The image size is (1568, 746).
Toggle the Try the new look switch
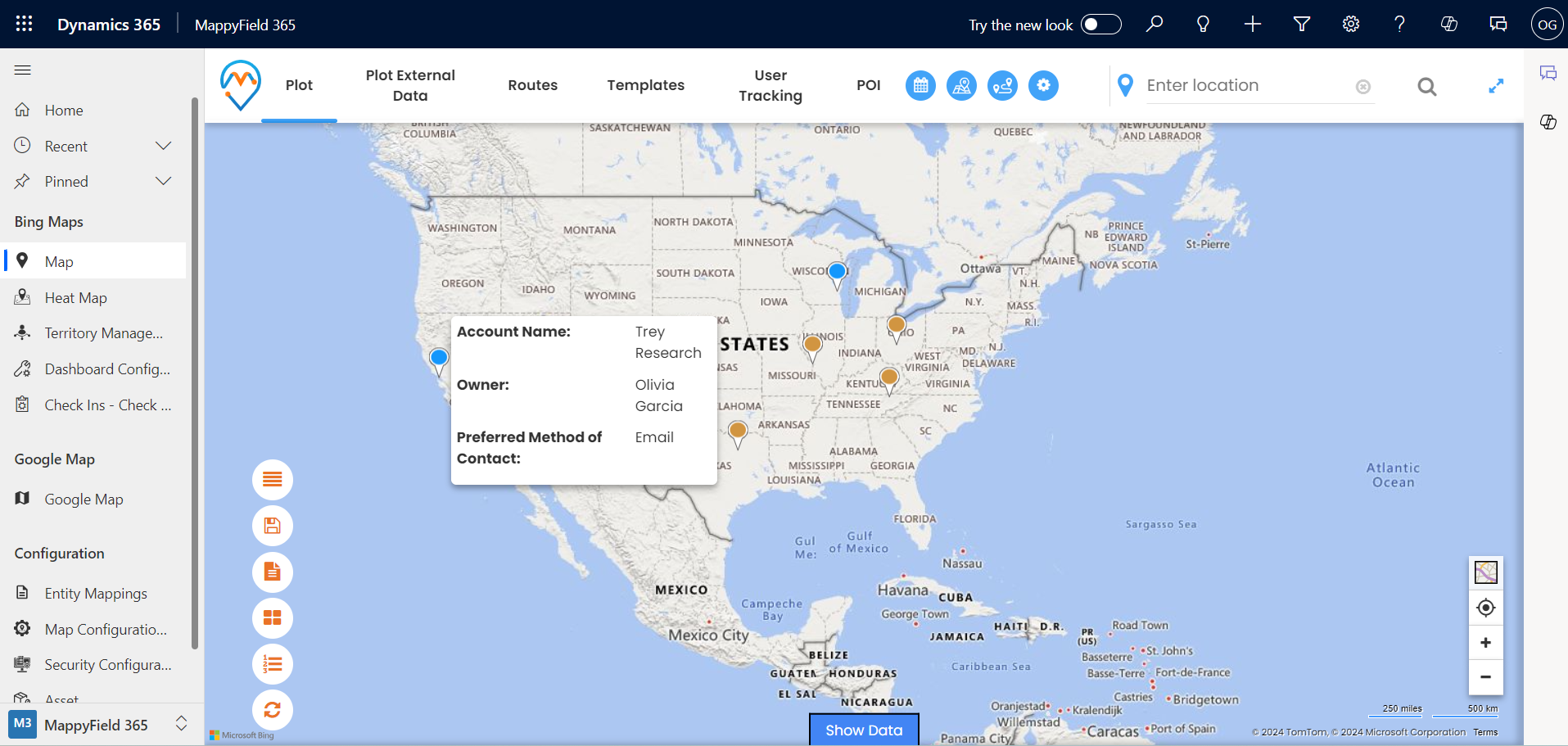pos(1100,25)
